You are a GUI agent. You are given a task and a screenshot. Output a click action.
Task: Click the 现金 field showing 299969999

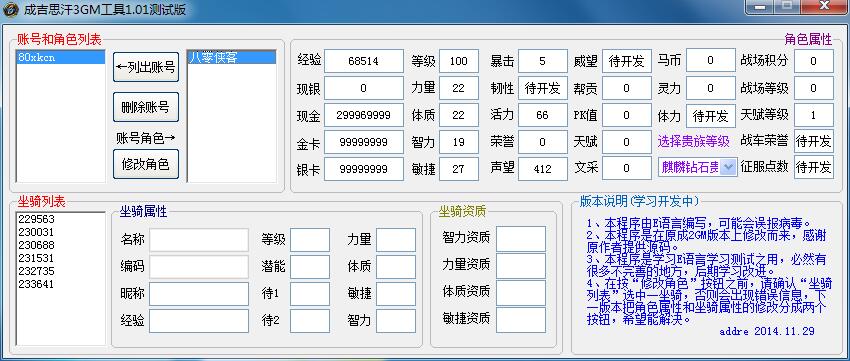click(364, 115)
